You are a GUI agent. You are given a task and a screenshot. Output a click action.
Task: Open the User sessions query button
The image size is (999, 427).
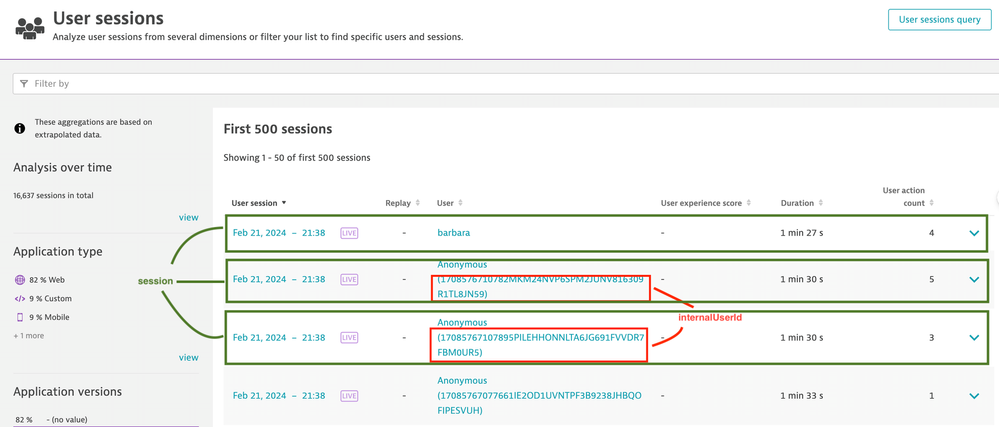[939, 19]
